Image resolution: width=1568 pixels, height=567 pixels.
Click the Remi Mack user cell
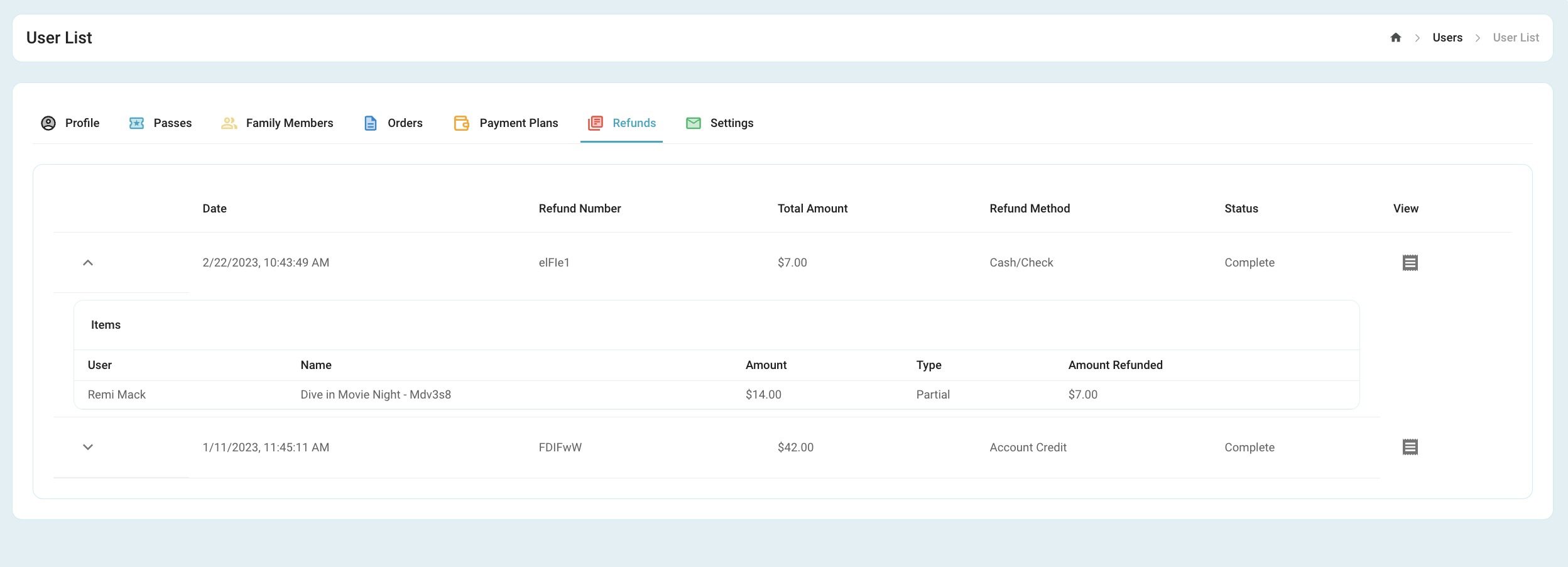[x=117, y=395]
